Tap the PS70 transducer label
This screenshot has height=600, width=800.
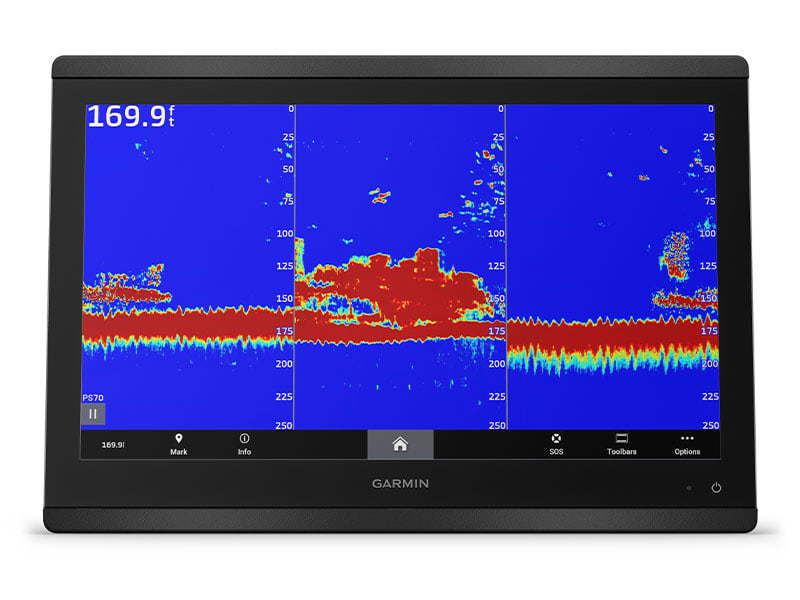click(92, 397)
